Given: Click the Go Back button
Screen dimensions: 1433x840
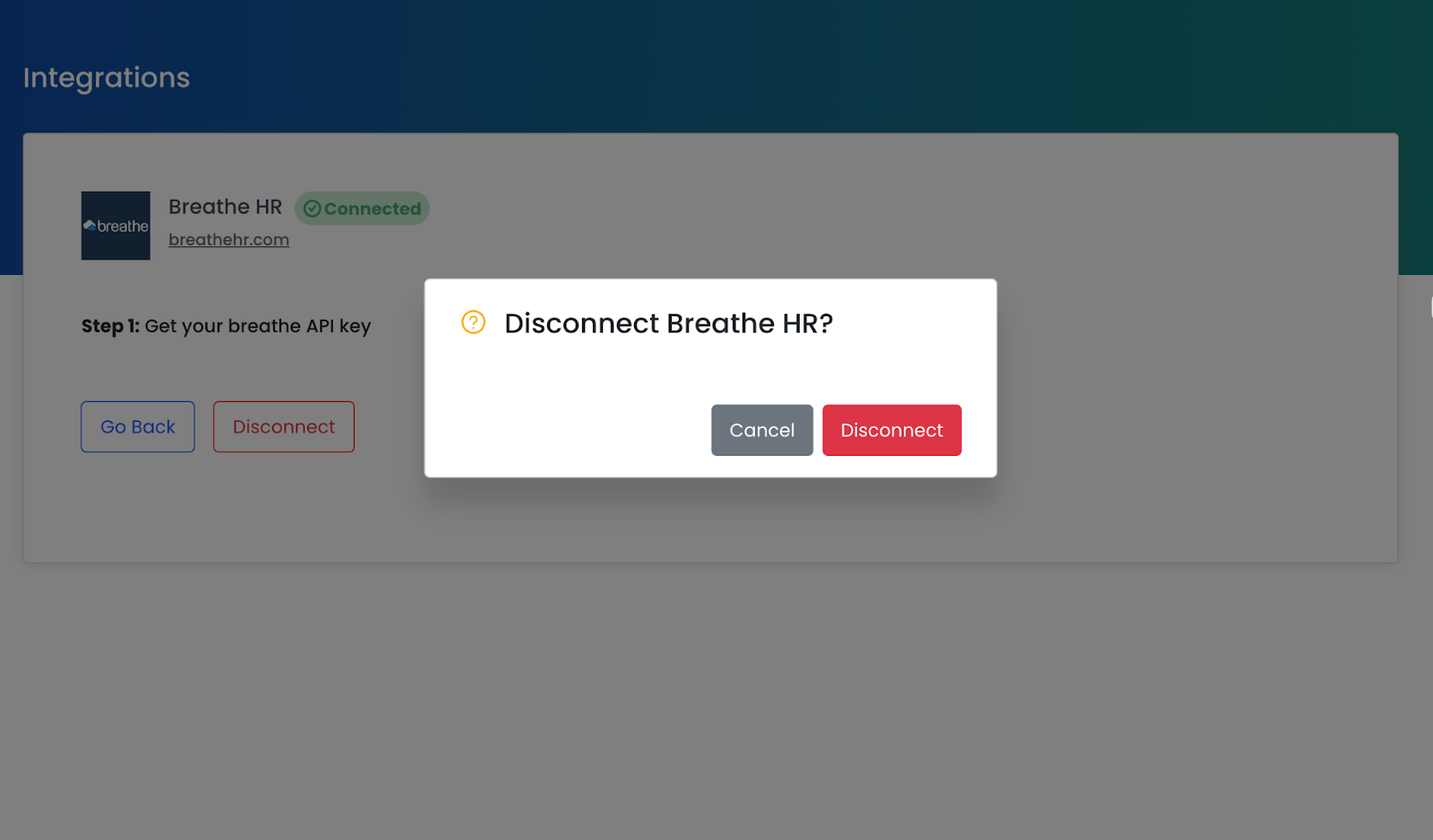Looking at the screenshot, I should [x=138, y=426].
